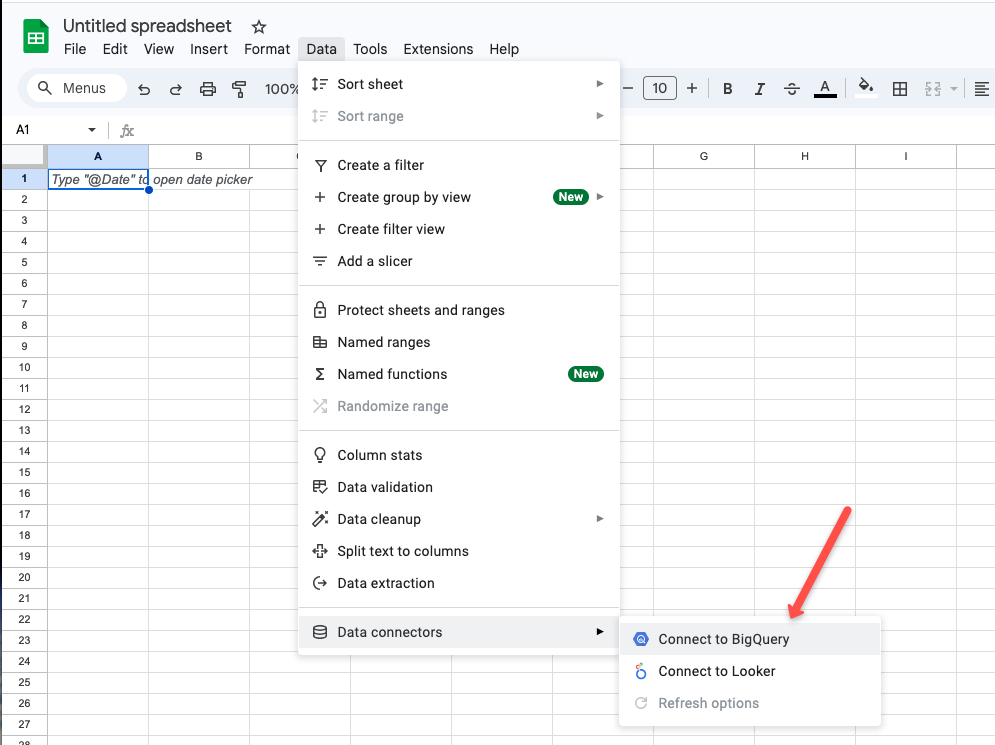The image size is (995, 745).
Task: Select column A header
Action: (x=98, y=156)
